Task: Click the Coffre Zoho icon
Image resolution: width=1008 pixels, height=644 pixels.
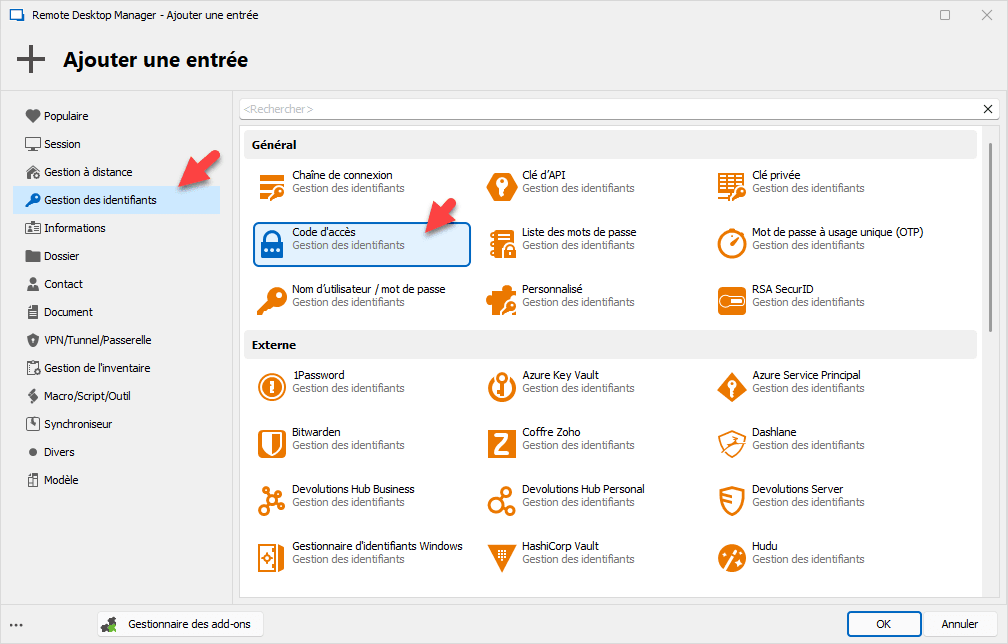Action: pos(501,444)
